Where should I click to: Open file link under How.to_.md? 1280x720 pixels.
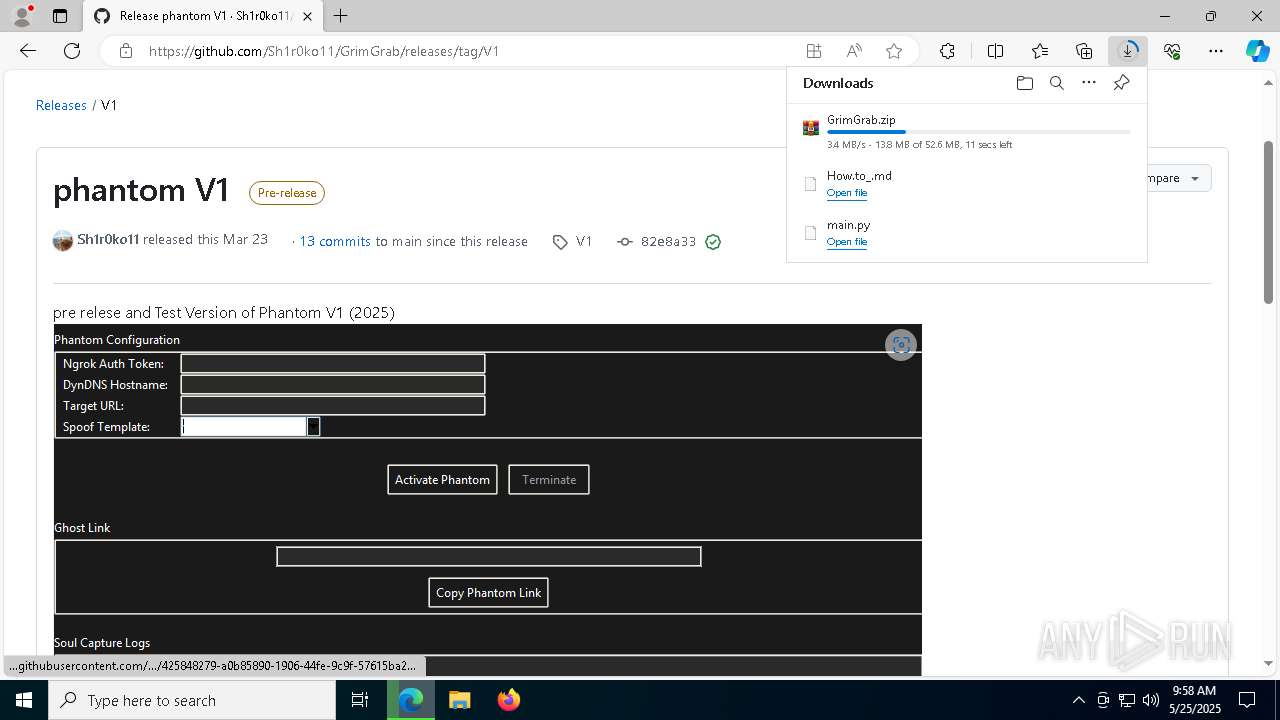(x=847, y=193)
